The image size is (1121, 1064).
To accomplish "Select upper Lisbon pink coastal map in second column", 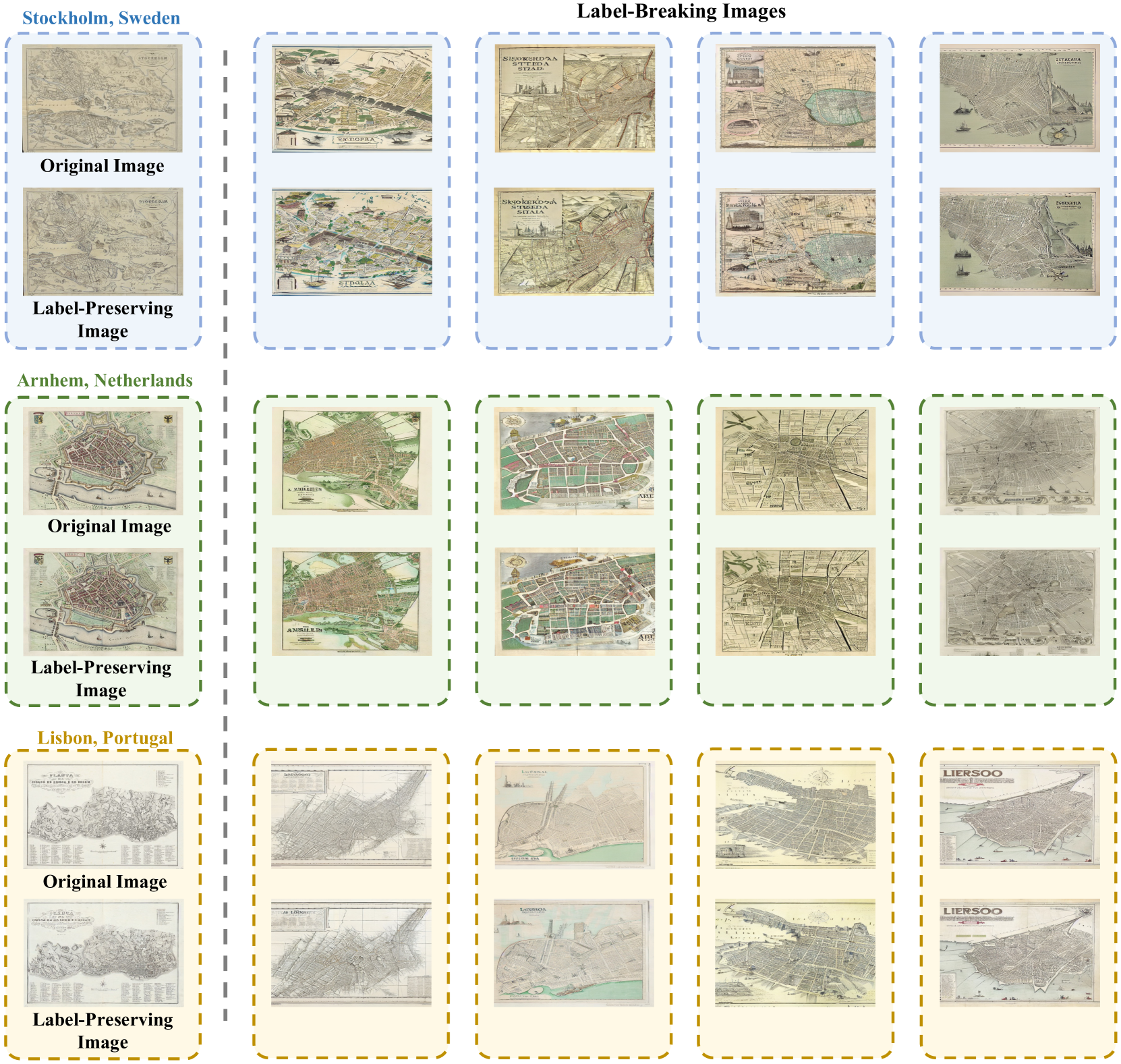I will point(574,815).
